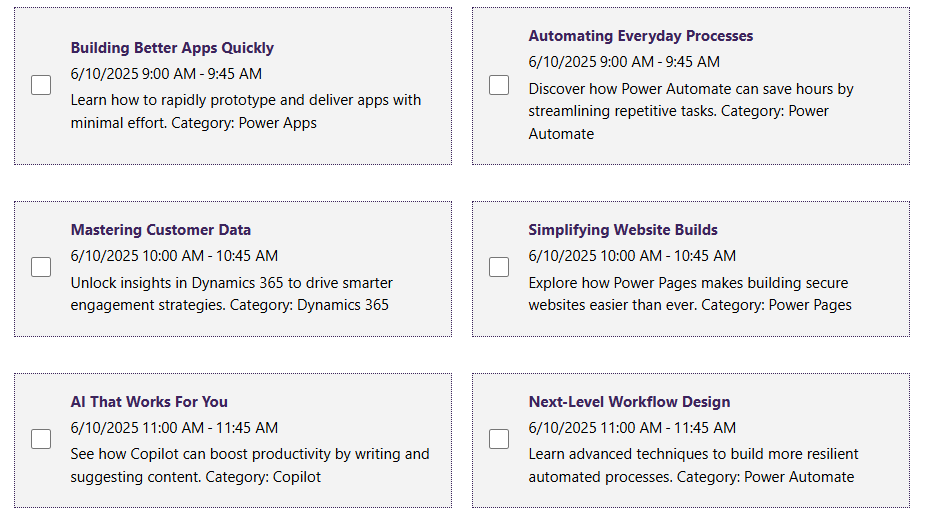Select the Automating Everyday Processes session checkbox
Image resolution: width=925 pixels, height=522 pixels.
[x=499, y=85]
